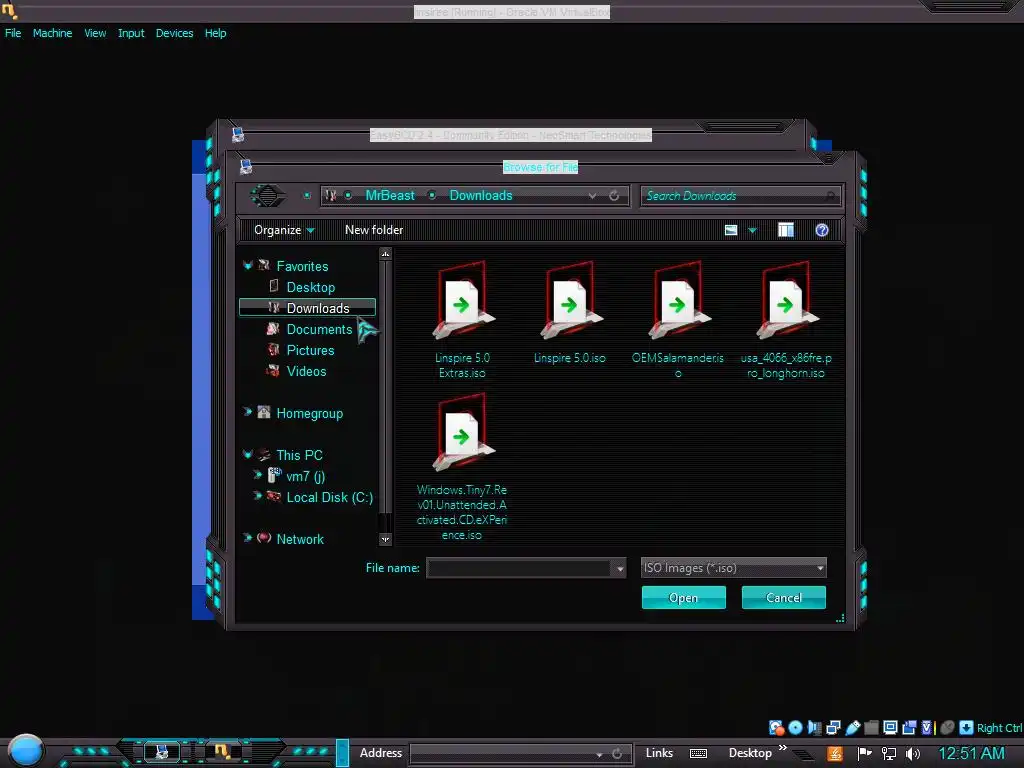
Task: Expand the address bar history dropdown
Action: point(592,195)
